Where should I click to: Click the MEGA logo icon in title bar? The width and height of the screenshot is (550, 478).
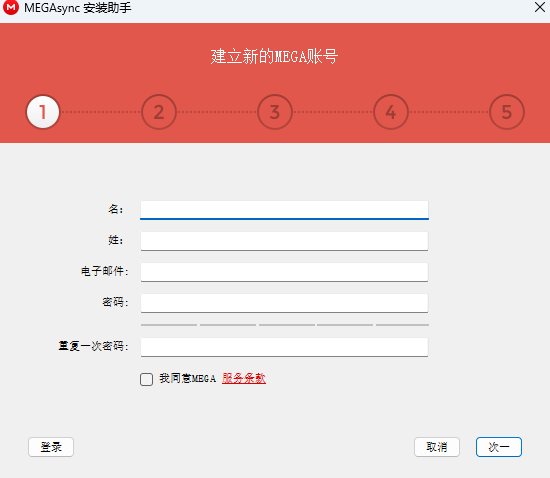point(11,7)
